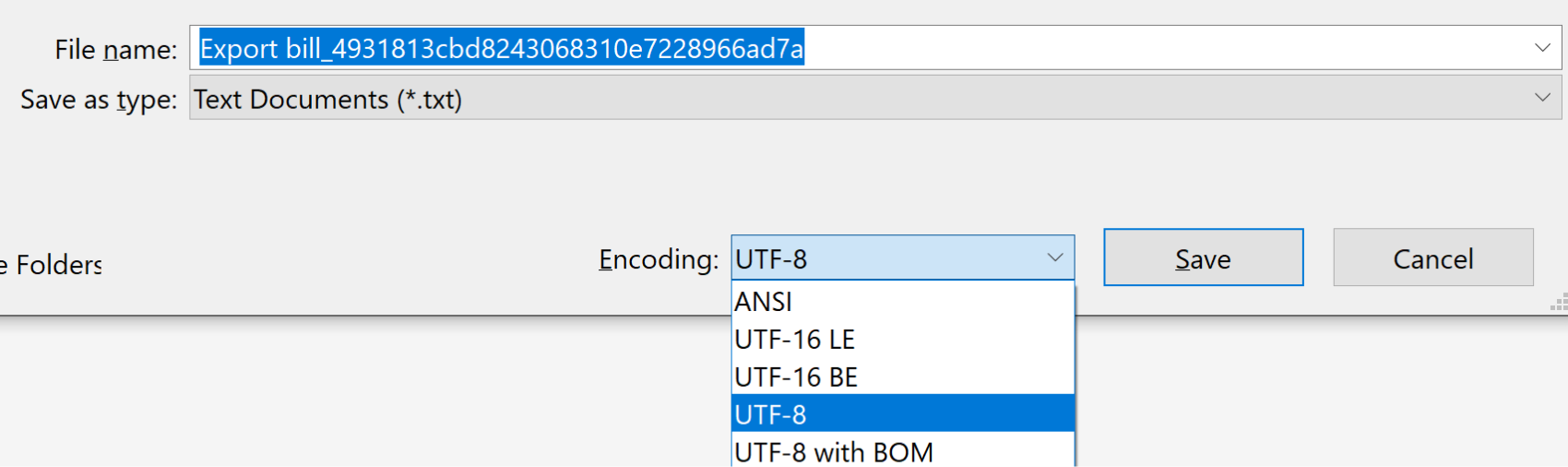Cancel the save dialog

1432,258
